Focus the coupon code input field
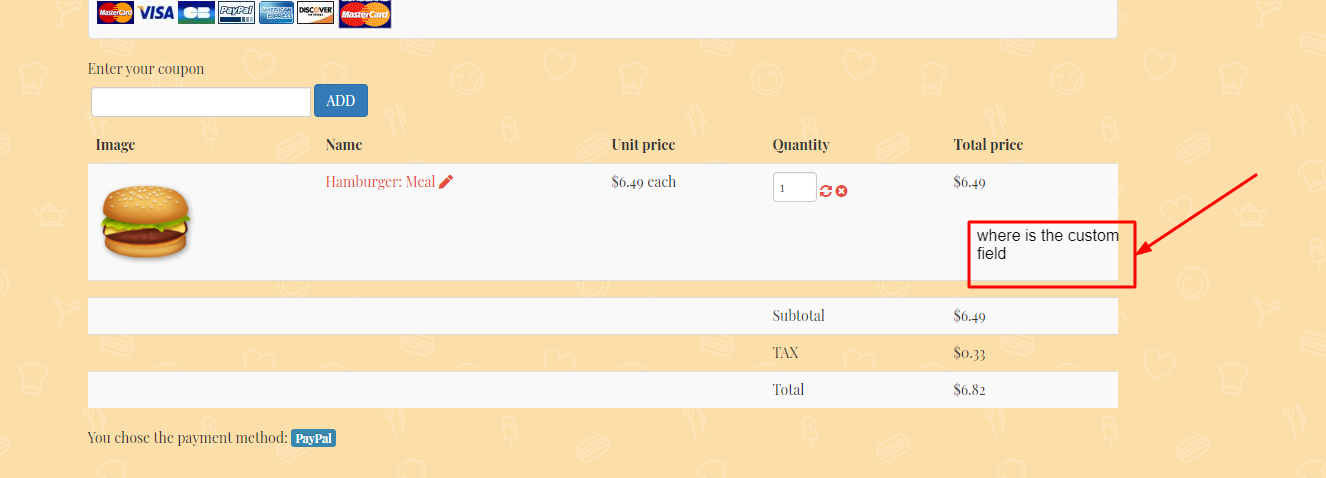This screenshot has height=478, width=1326. point(201,102)
